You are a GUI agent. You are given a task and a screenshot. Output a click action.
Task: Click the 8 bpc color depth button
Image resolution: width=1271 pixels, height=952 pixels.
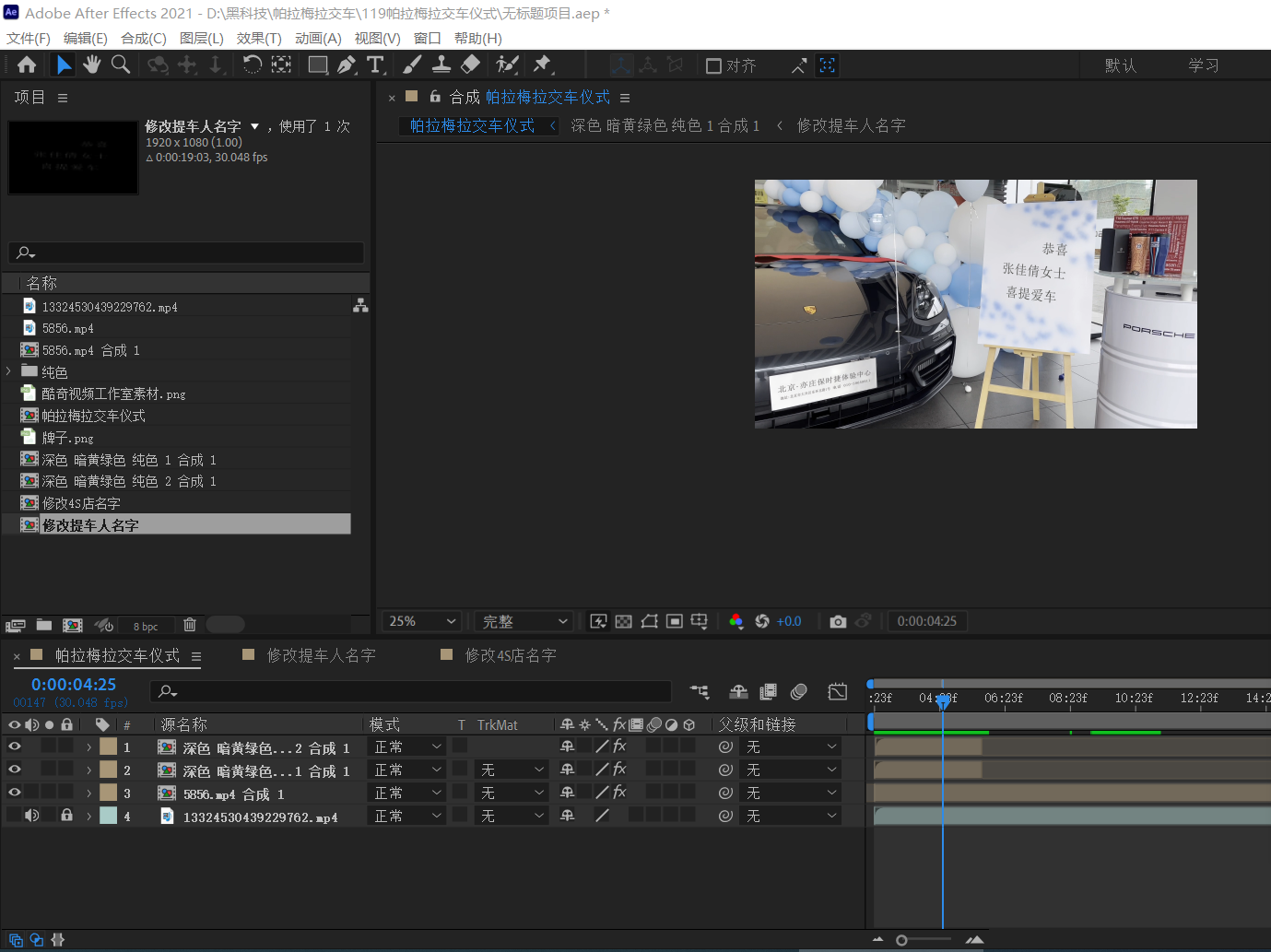tap(146, 626)
